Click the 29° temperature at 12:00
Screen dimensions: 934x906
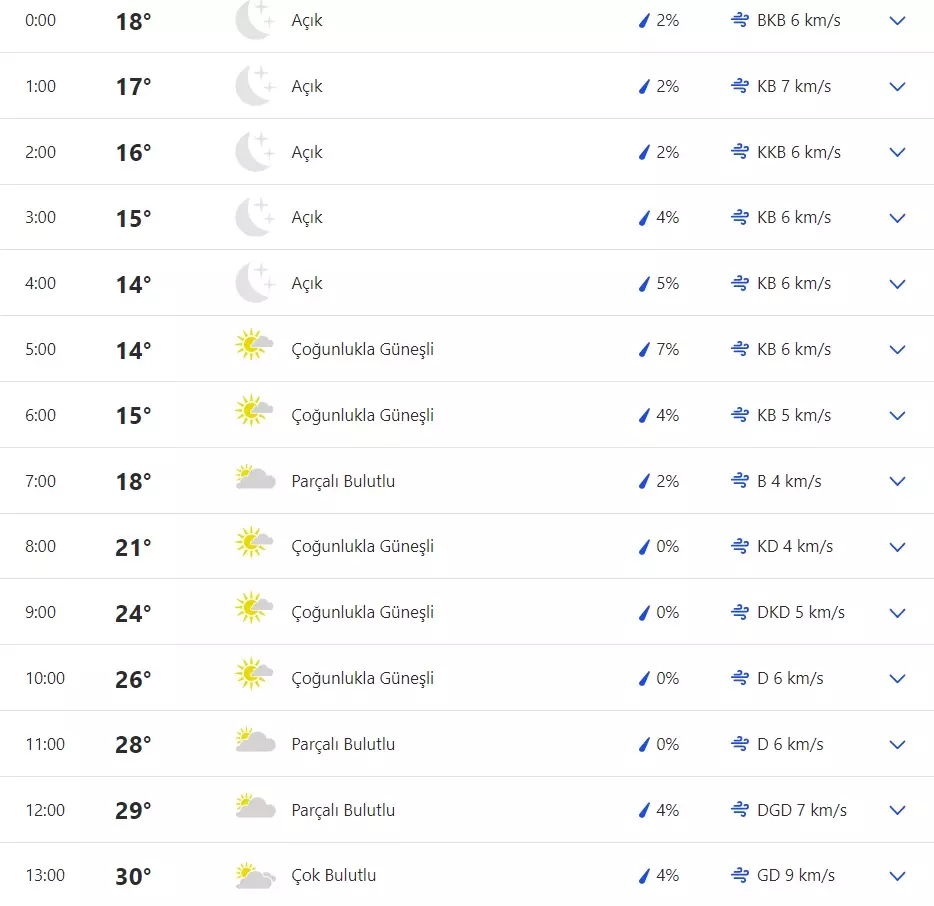(x=133, y=810)
